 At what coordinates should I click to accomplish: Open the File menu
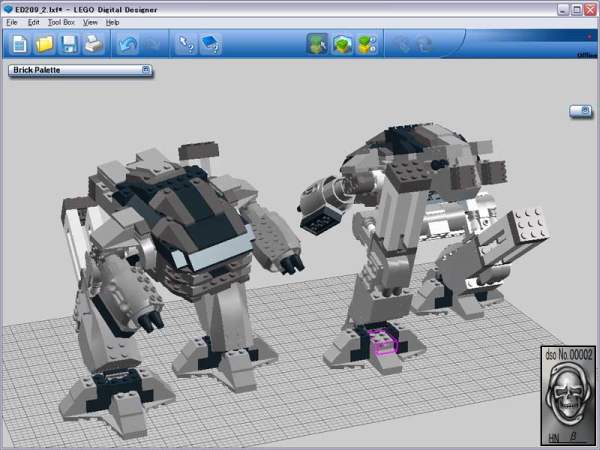click(12, 23)
